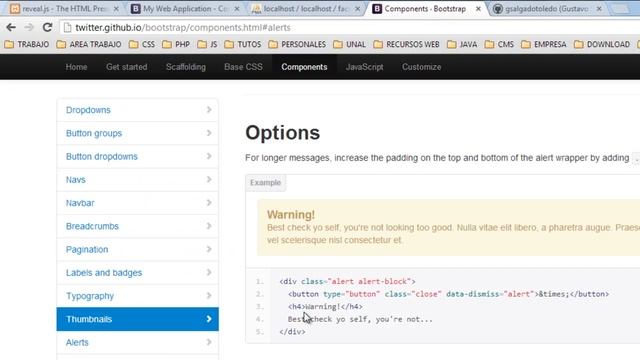The width and height of the screenshot is (640, 360).
Task: Open Base CSS in the navbar
Action: (x=243, y=67)
